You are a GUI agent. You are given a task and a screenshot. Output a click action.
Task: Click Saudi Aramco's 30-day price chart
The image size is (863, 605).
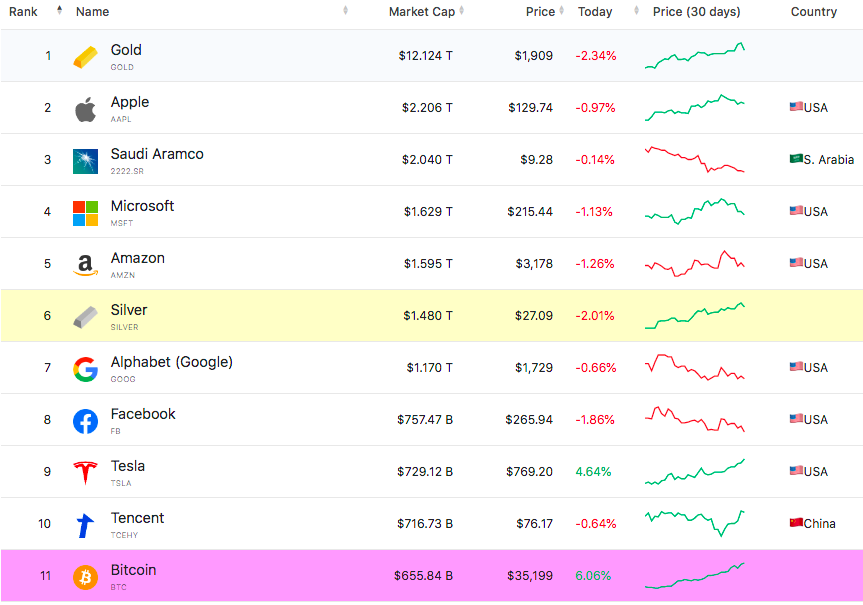point(695,160)
